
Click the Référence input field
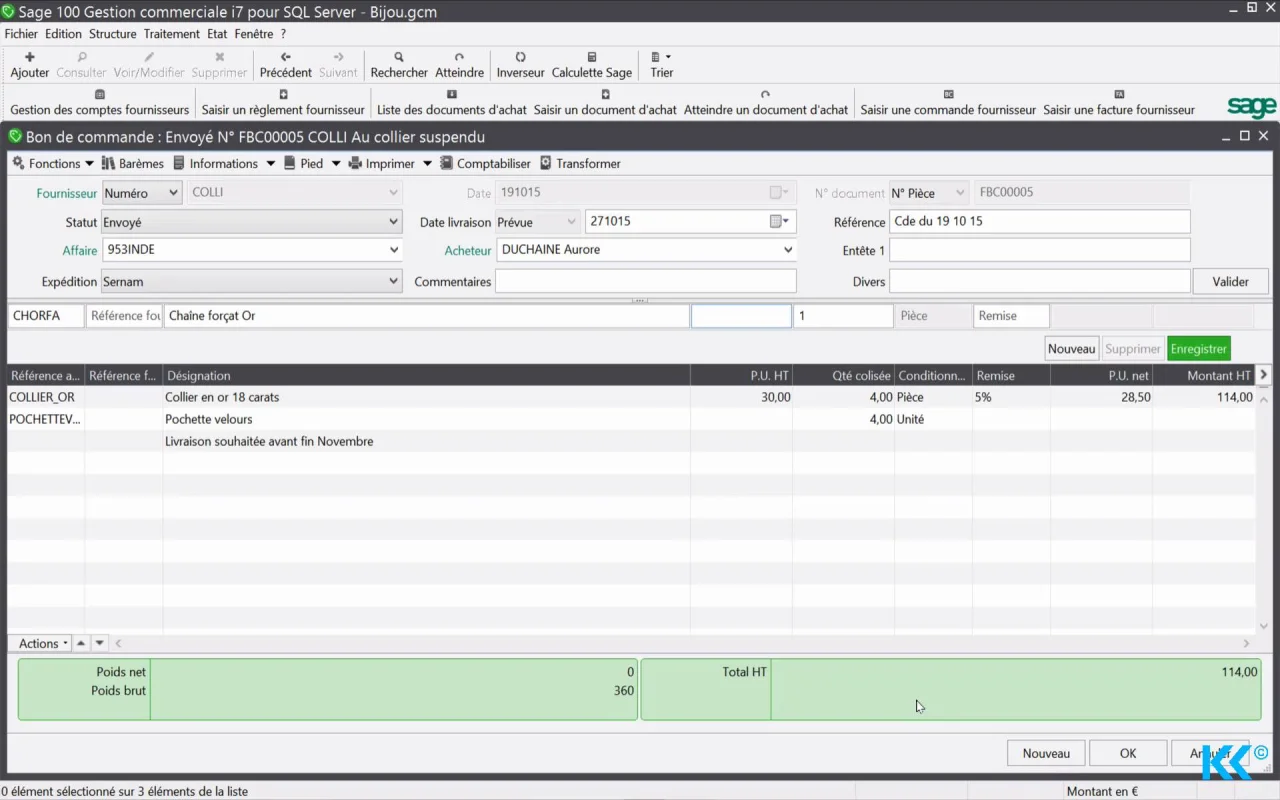1040,221
